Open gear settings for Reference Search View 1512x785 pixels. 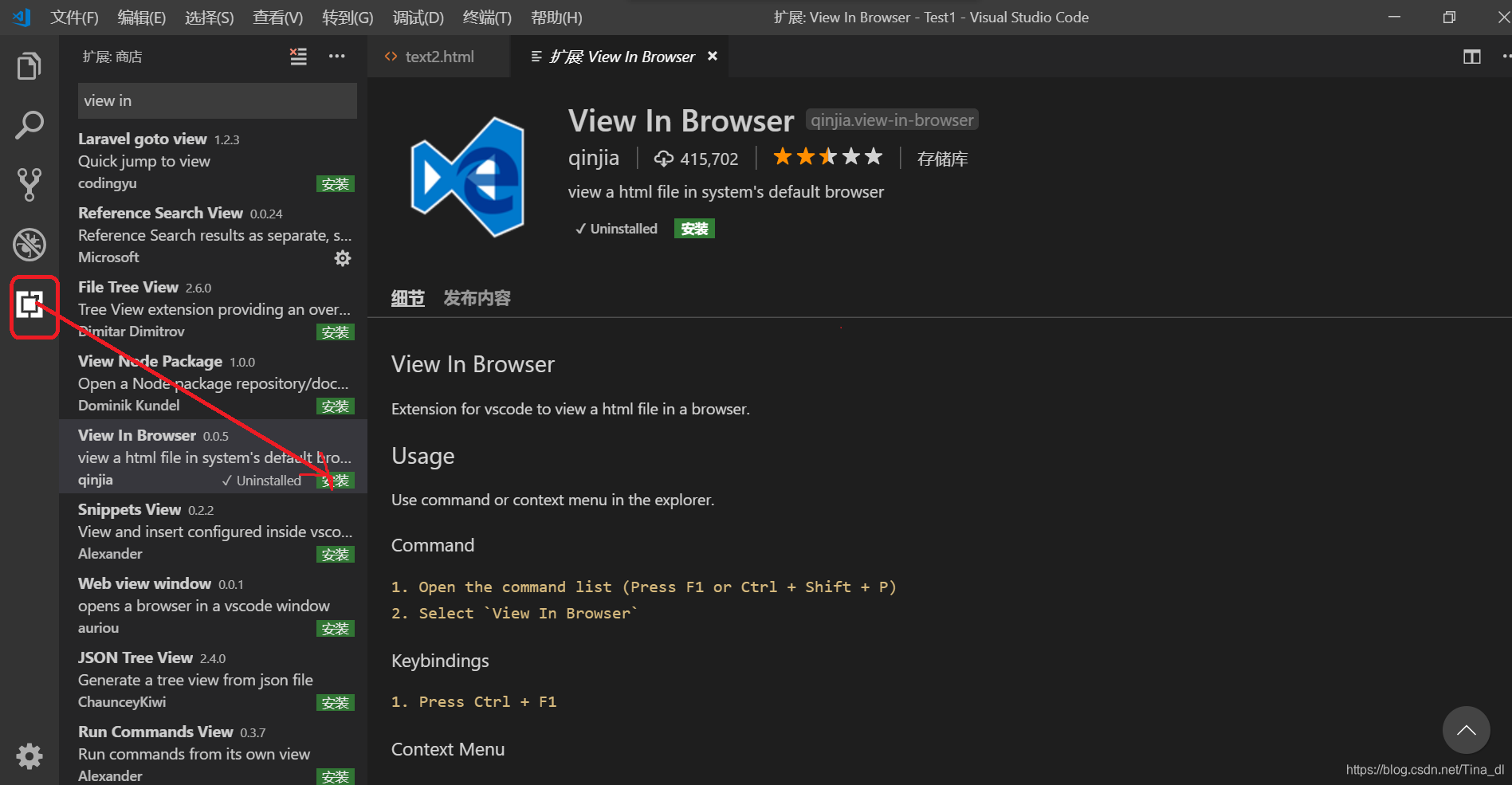coord(343,258)
